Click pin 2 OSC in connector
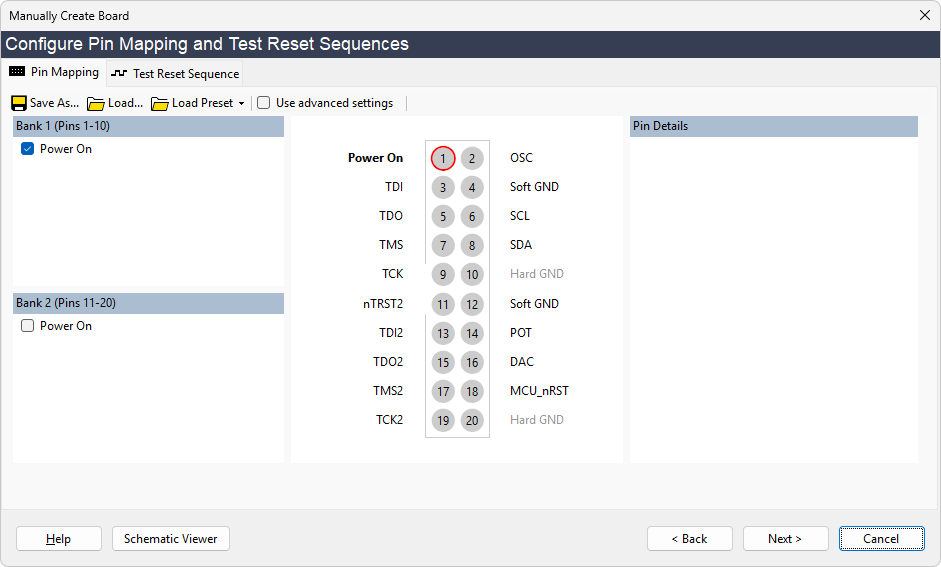This screenshot has height=567, width=941. pos(472,158)
